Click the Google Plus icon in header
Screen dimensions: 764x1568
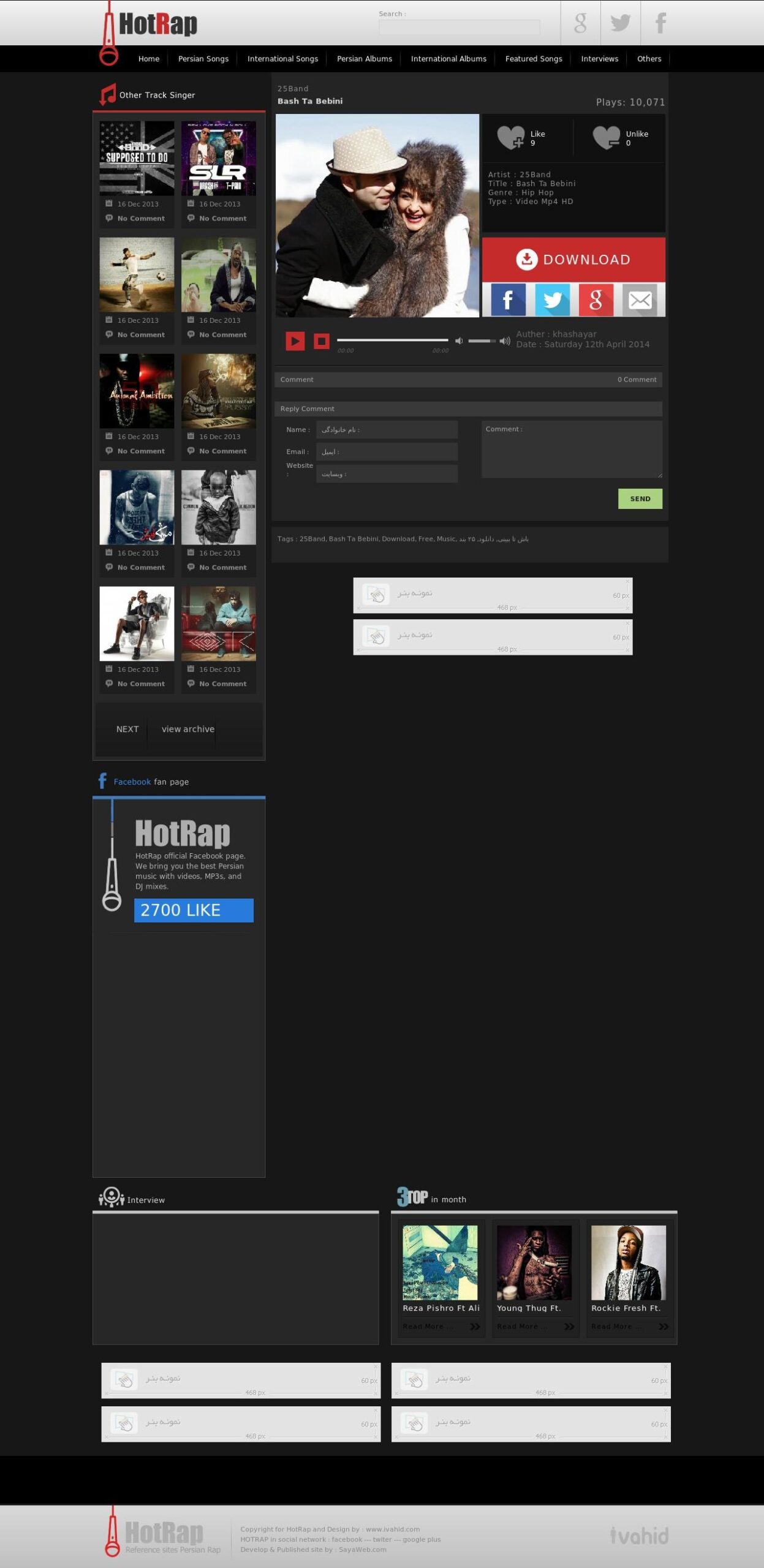580,23
